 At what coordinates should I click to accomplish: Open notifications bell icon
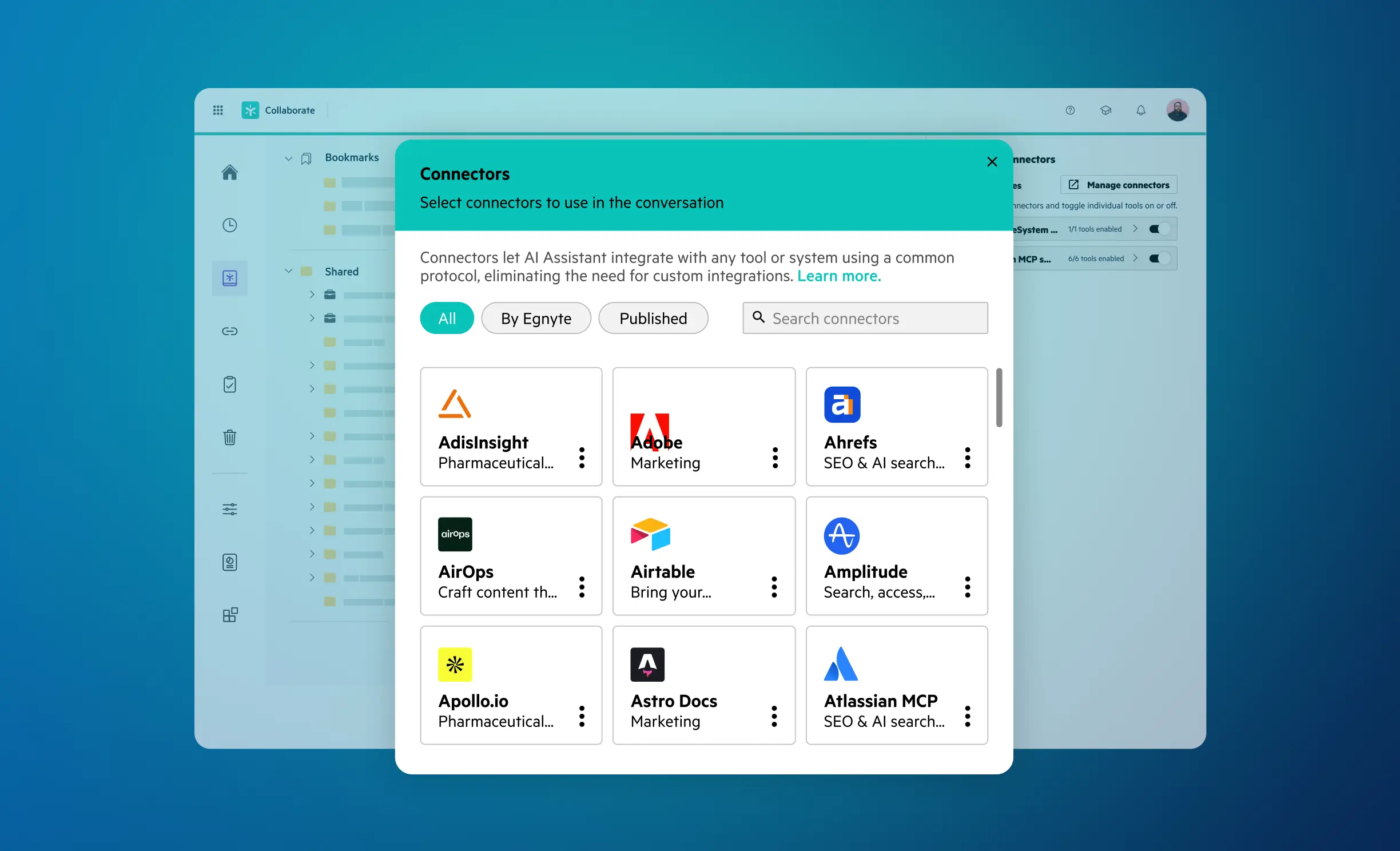(x=1141, y=110)
